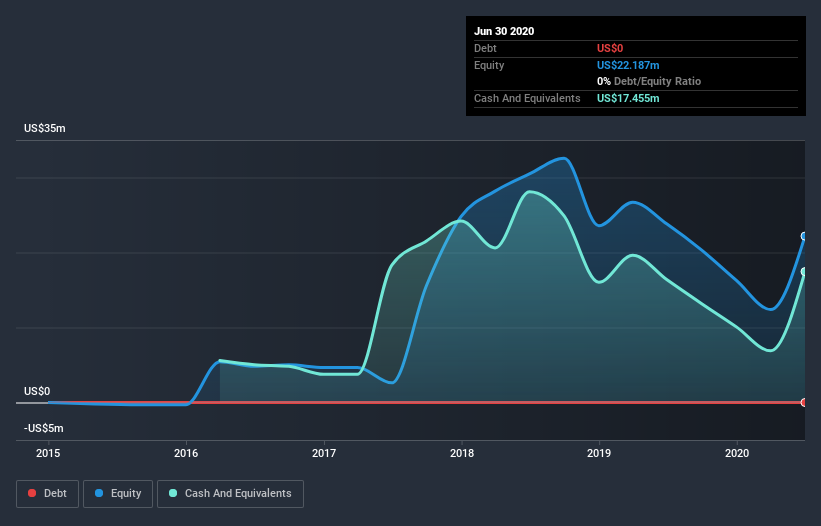Toggle the Equity legend button
The image size is (821, 526).
point(118,494)
